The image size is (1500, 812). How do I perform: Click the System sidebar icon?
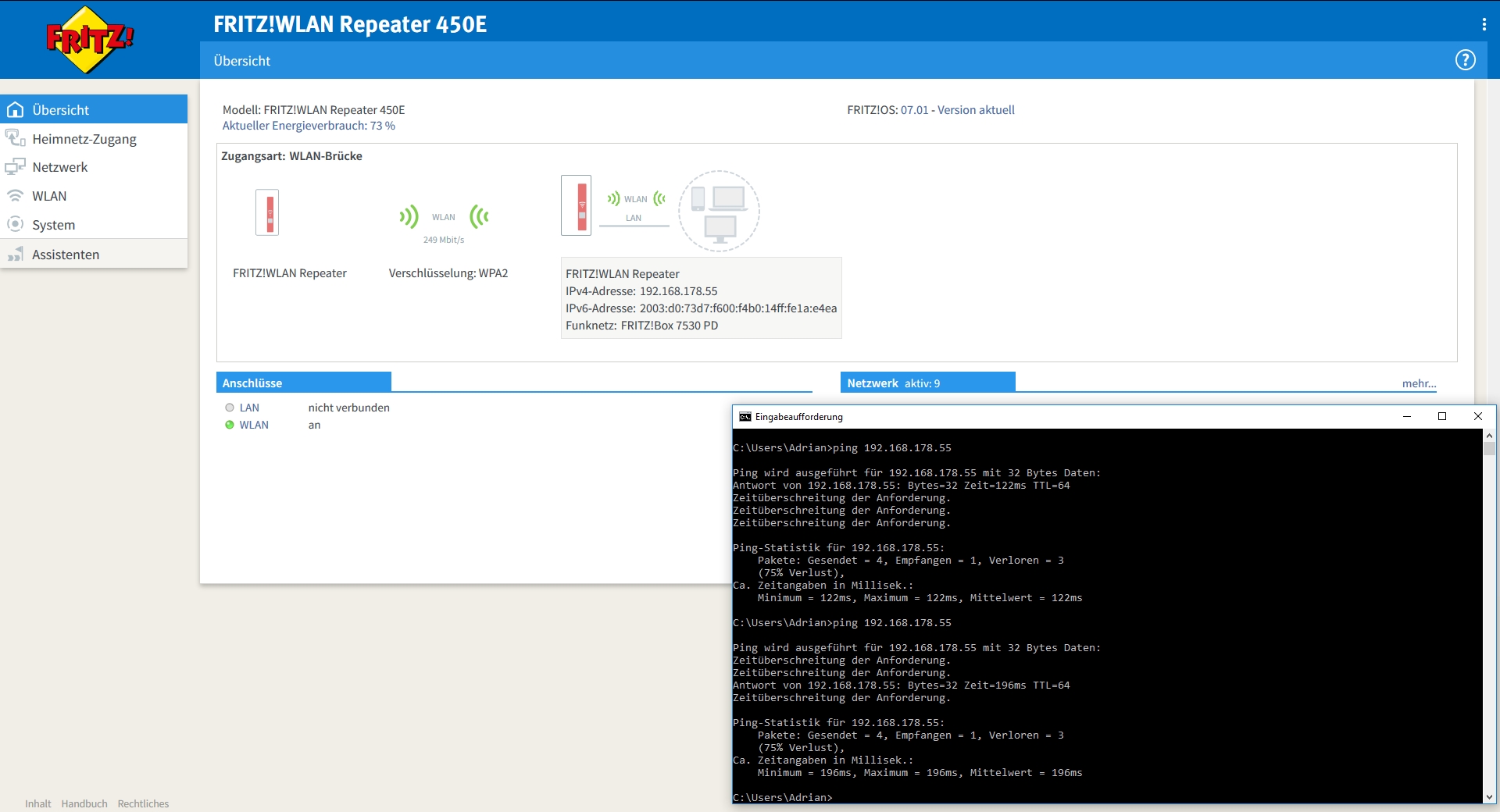coord(16,224)
